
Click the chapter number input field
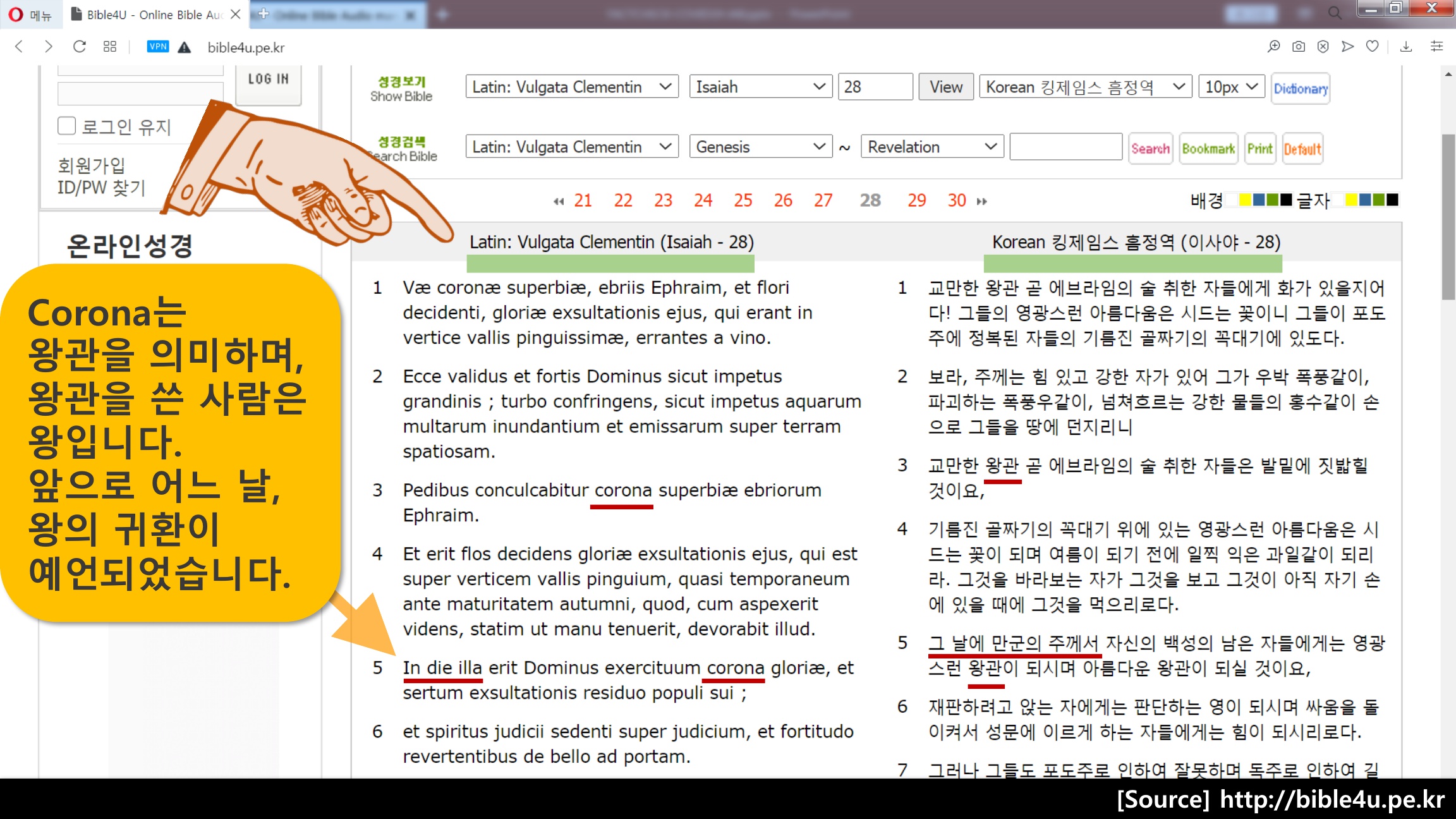coord(875,87)
